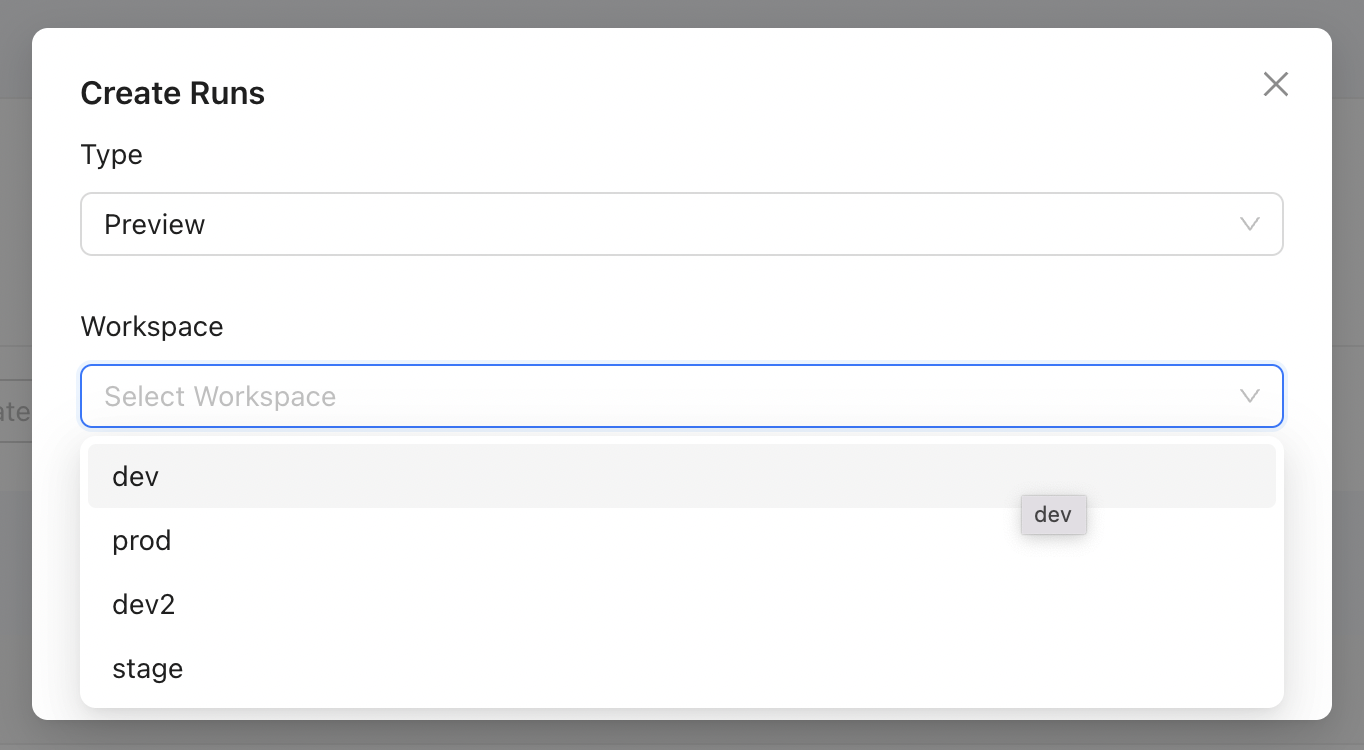Select the dev workspace option
The height and width of the screenshot is (750, 1364).
coord(136,476)
